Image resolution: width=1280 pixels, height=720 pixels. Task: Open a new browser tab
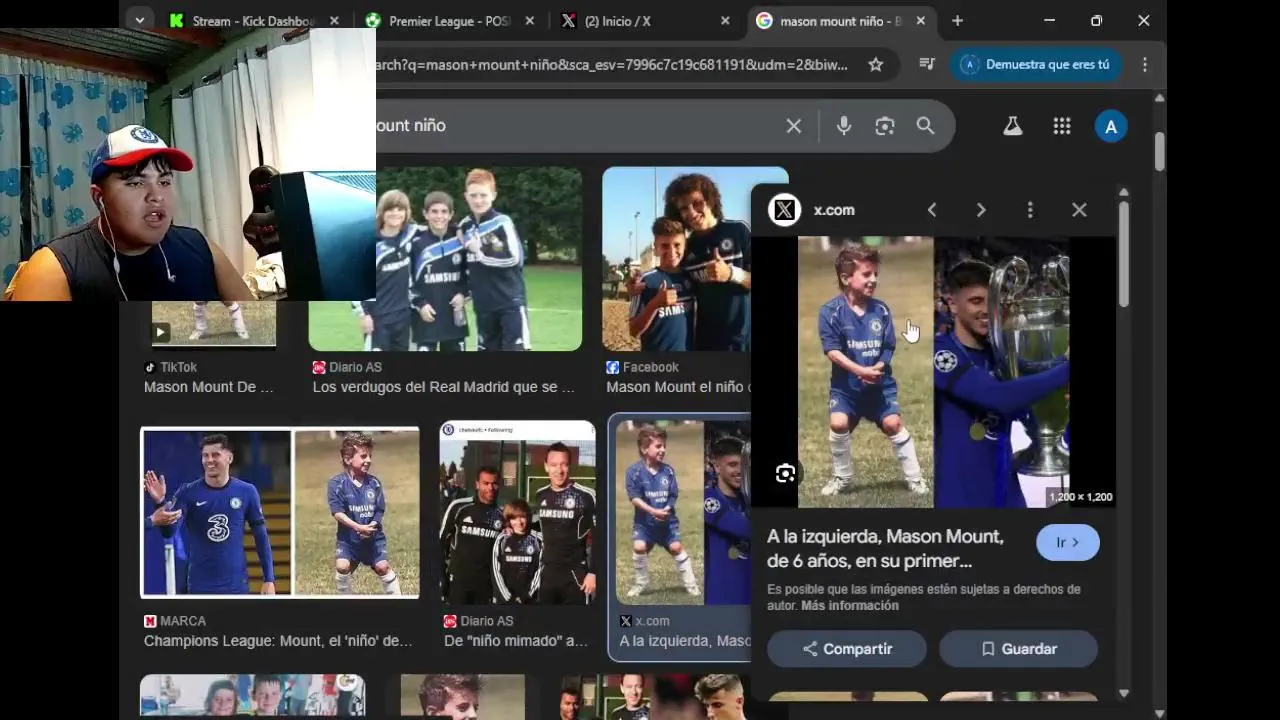[x=957, y=21]
